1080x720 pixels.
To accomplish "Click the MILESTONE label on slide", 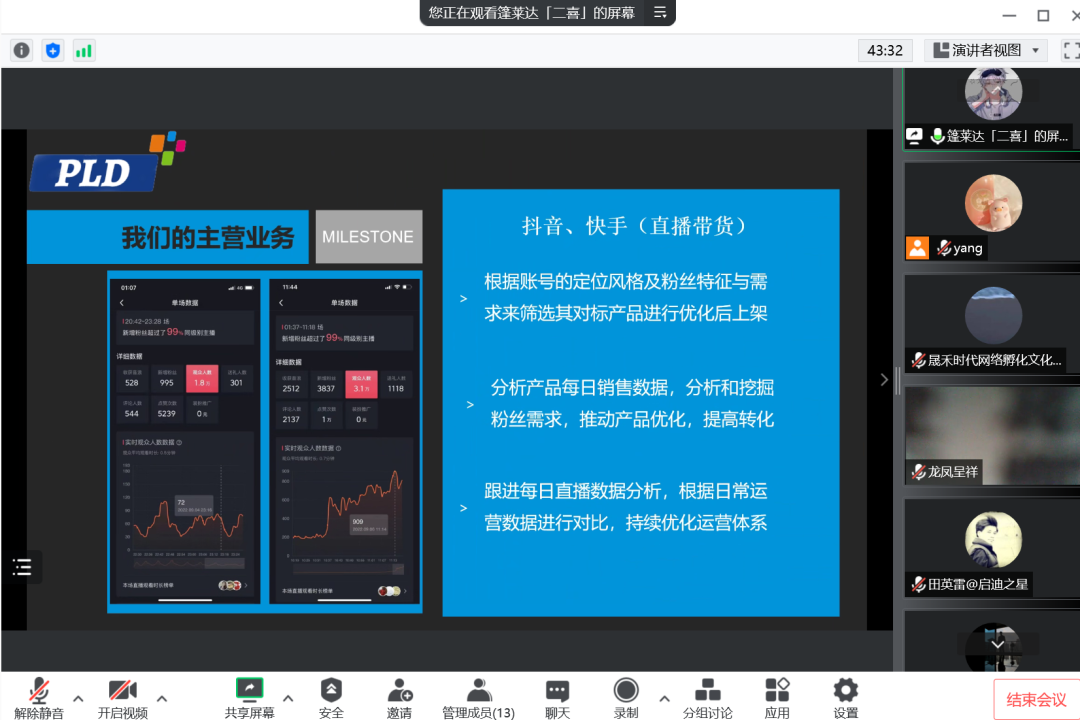I will (x=368, y=237).
